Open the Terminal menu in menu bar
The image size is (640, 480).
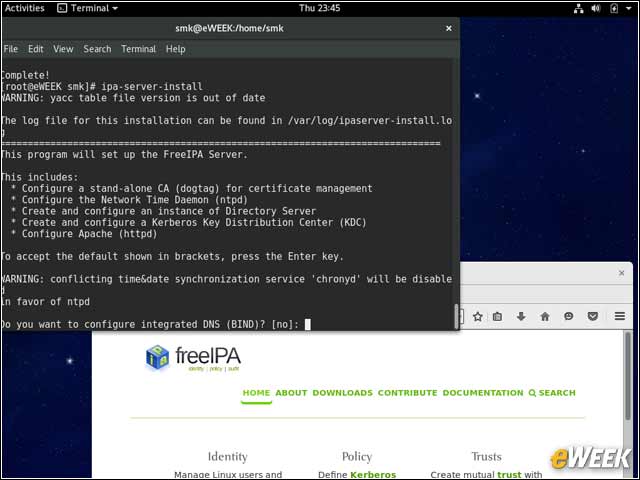[x=138, y=49]
